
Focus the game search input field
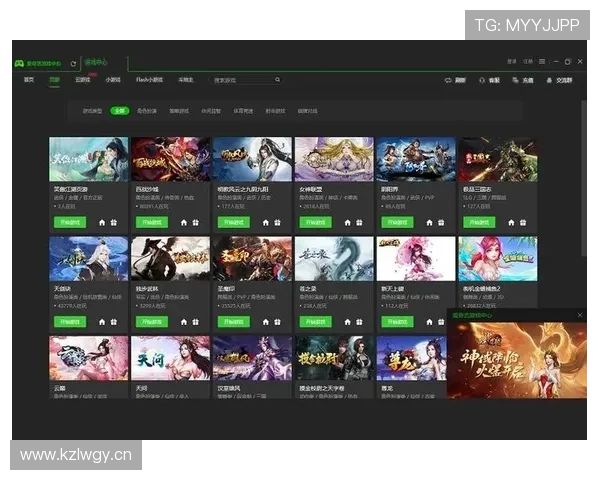[x=243, y=80]
